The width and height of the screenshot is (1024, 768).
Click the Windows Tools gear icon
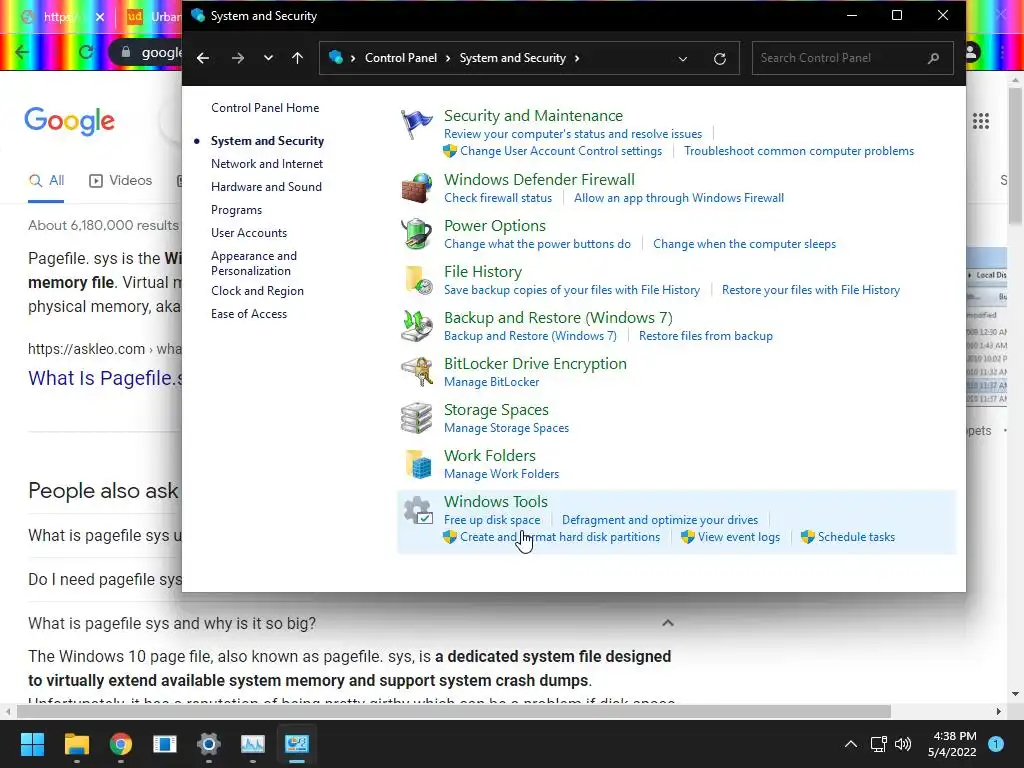418,510
